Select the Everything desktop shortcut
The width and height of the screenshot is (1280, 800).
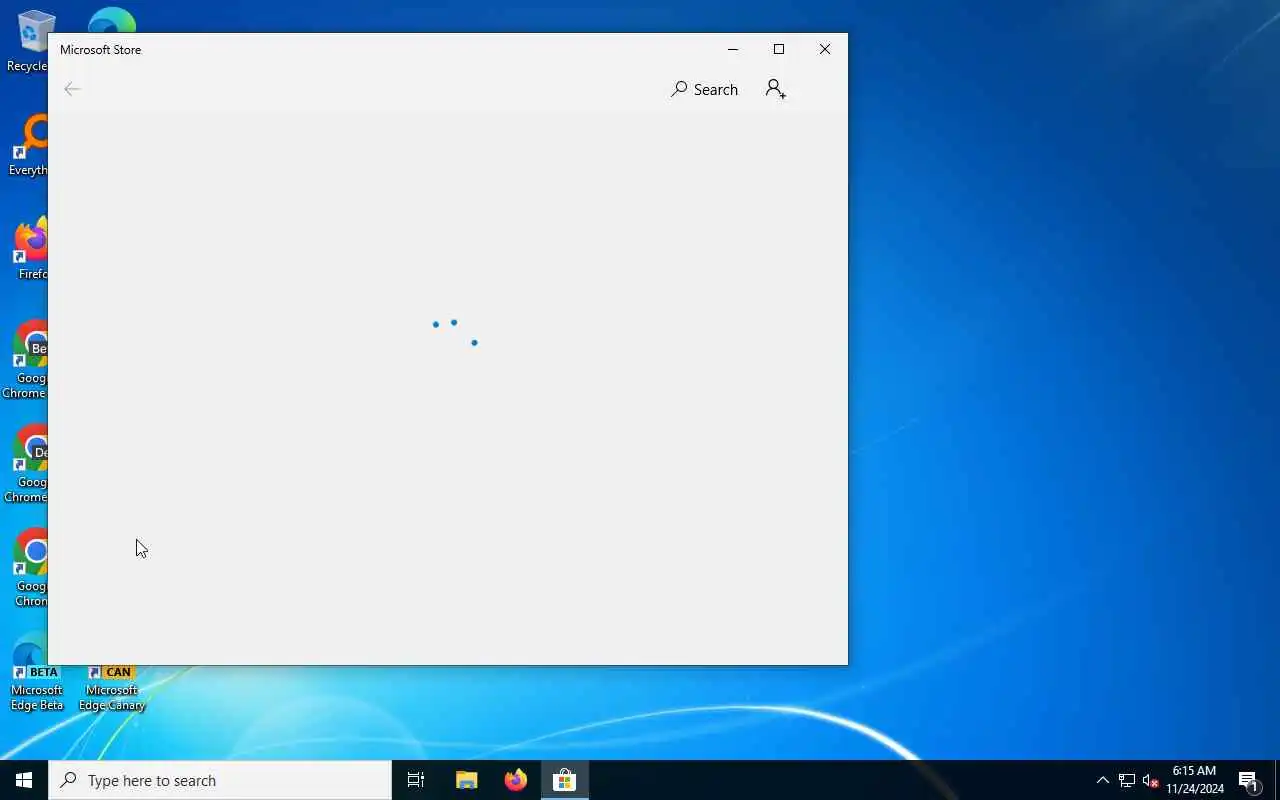pos(28,146)
